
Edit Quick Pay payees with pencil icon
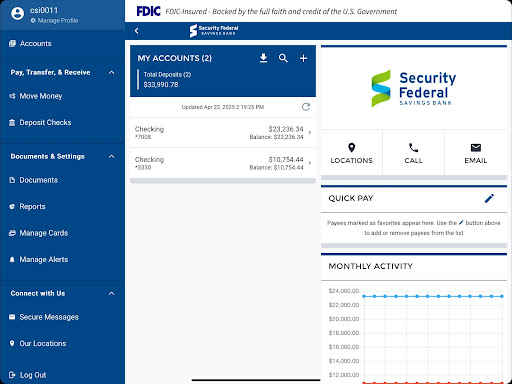click(x=489, y=198)
